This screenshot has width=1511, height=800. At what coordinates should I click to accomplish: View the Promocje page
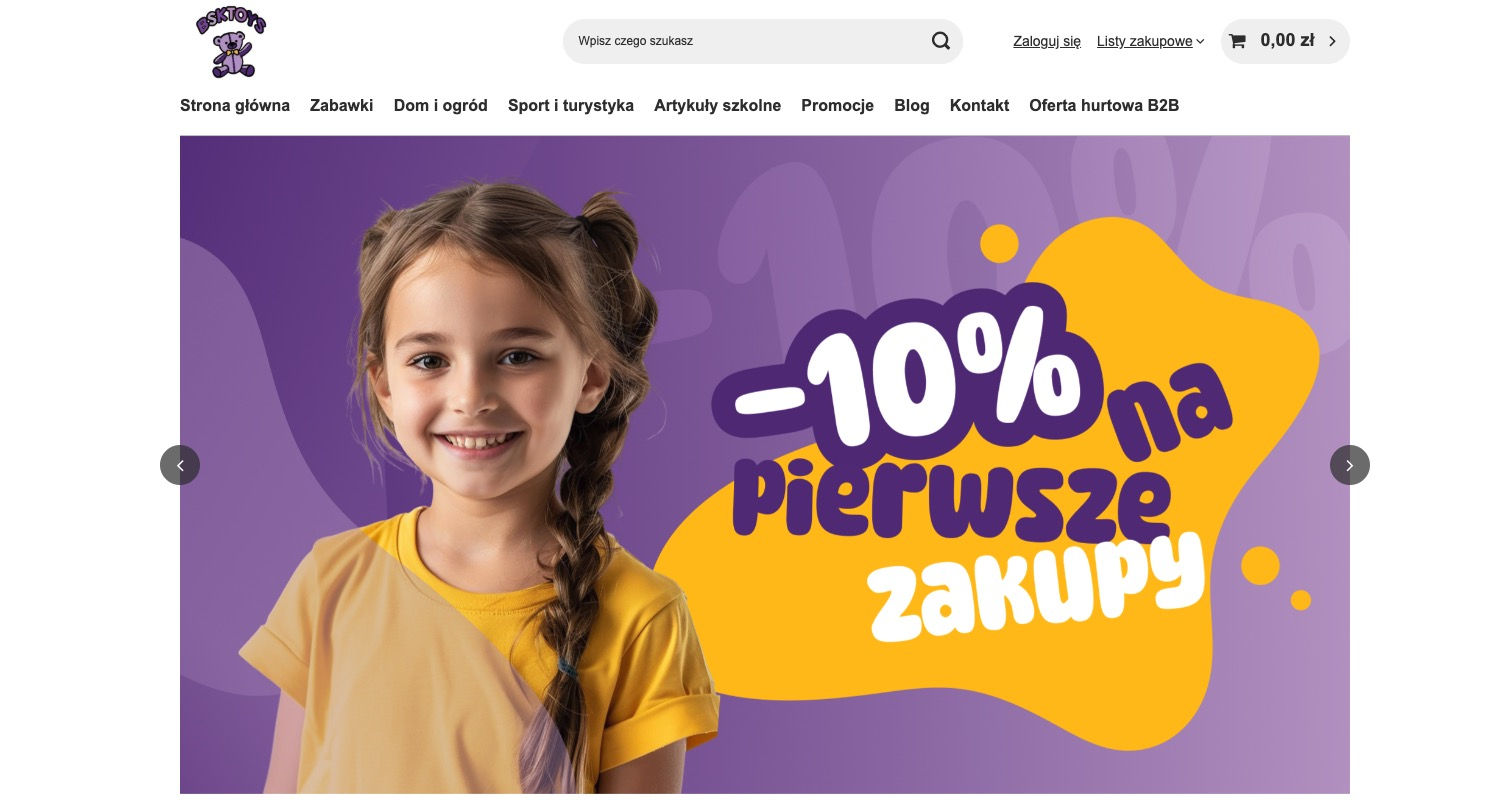pyautogui.click(x=837, y=105)
